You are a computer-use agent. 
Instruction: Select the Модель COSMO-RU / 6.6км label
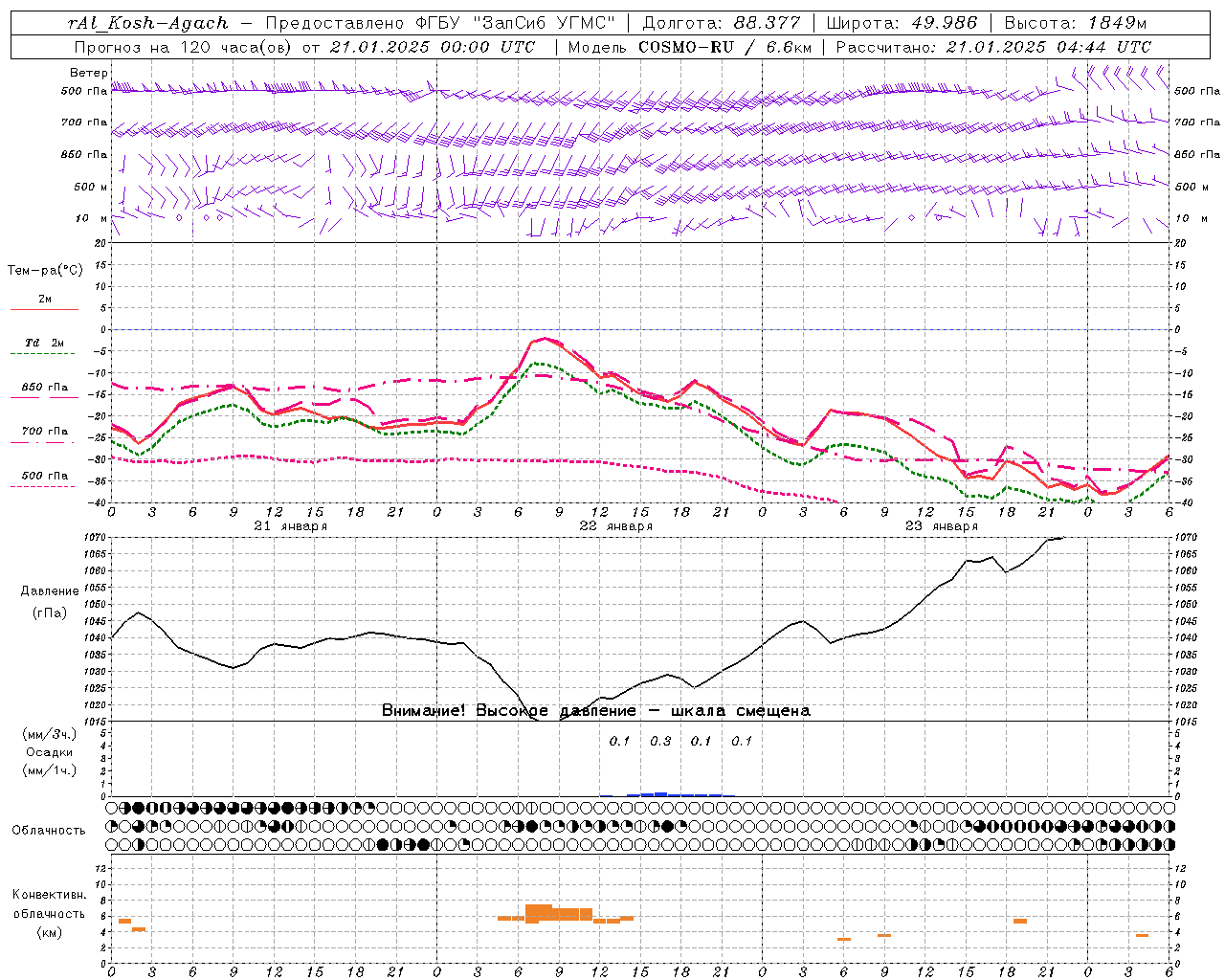click(x=690, y=47)
